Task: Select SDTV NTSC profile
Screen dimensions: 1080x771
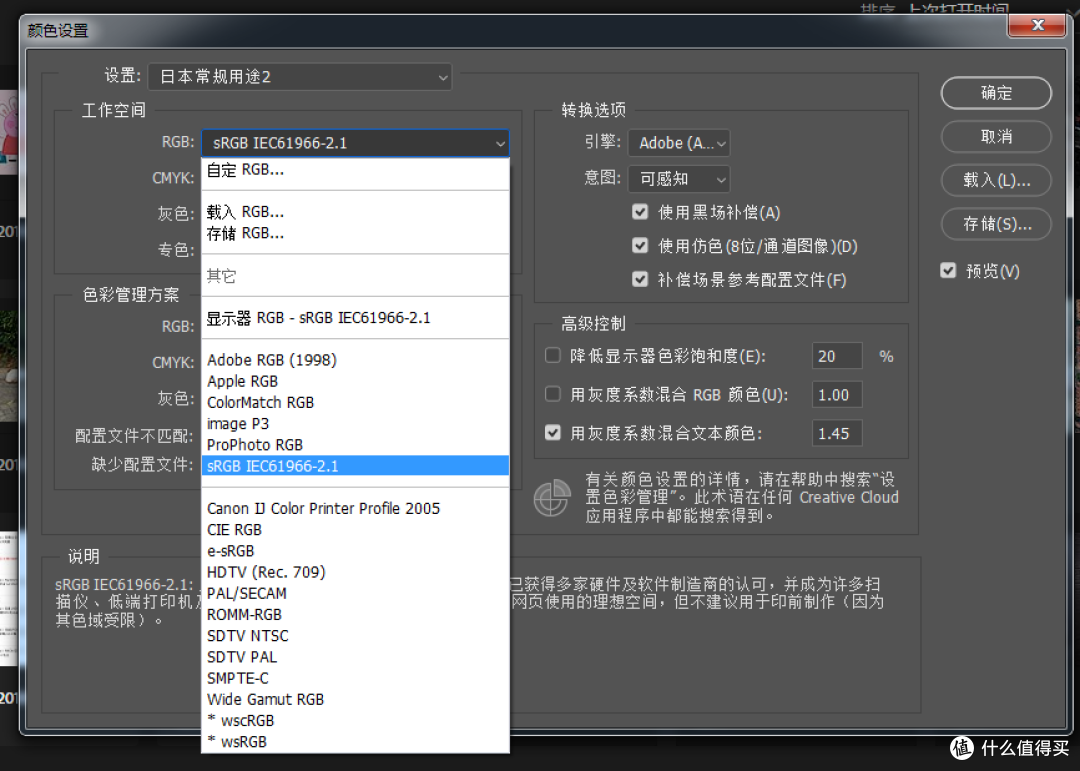Action: pyautogui.click(x=355, y=636)
